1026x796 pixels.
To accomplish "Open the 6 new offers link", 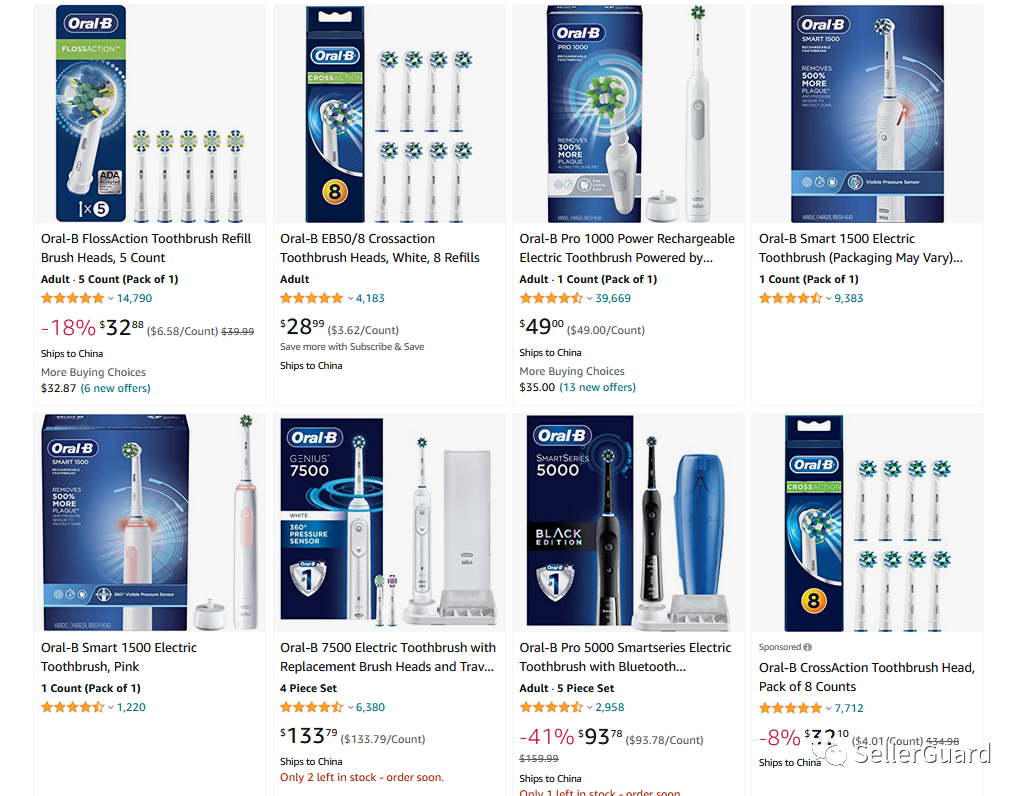I will coord(115,388).
